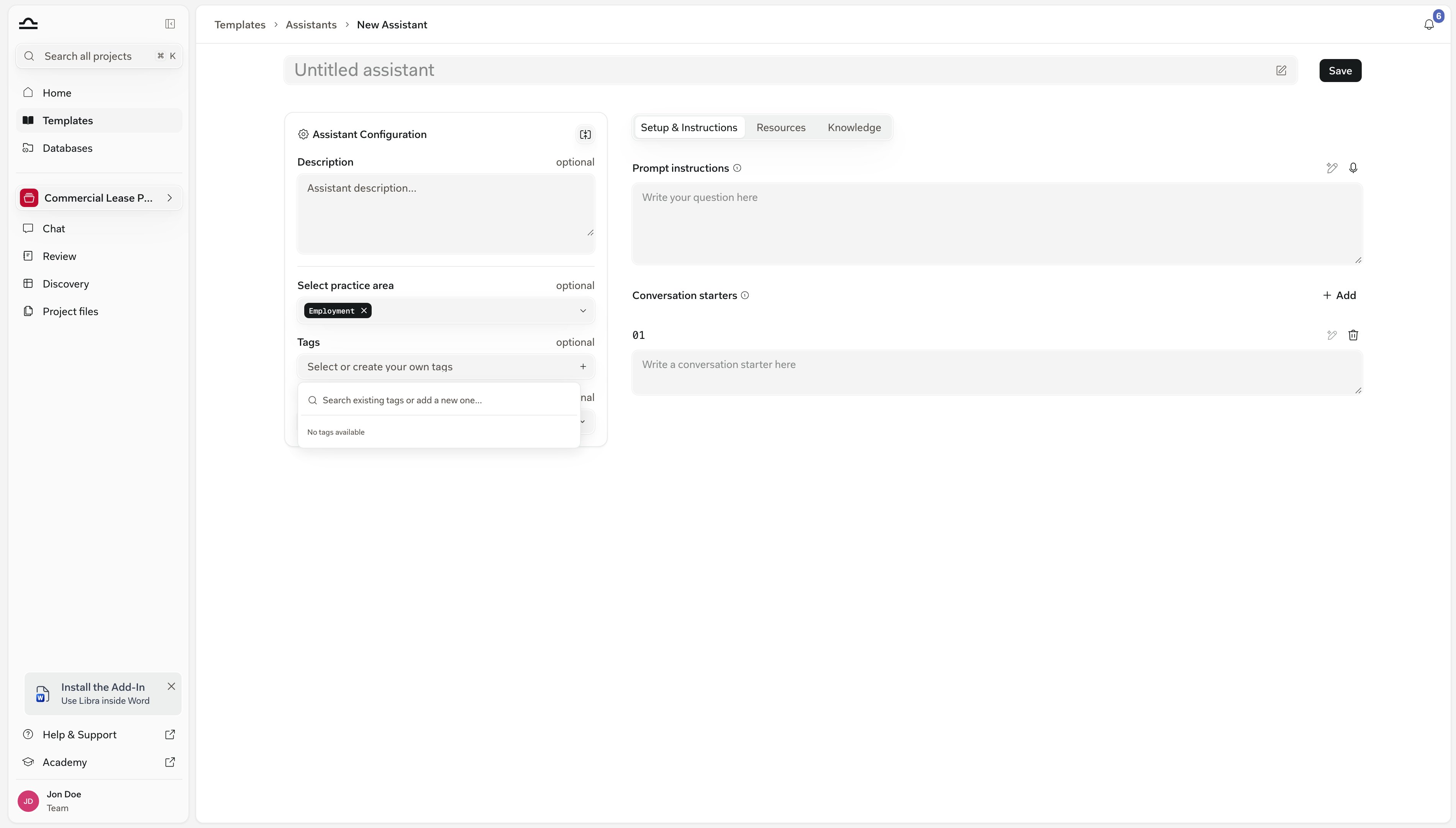Remove the Employment practice area chip
Screen dimensions: 1456x828
point(364,310)
